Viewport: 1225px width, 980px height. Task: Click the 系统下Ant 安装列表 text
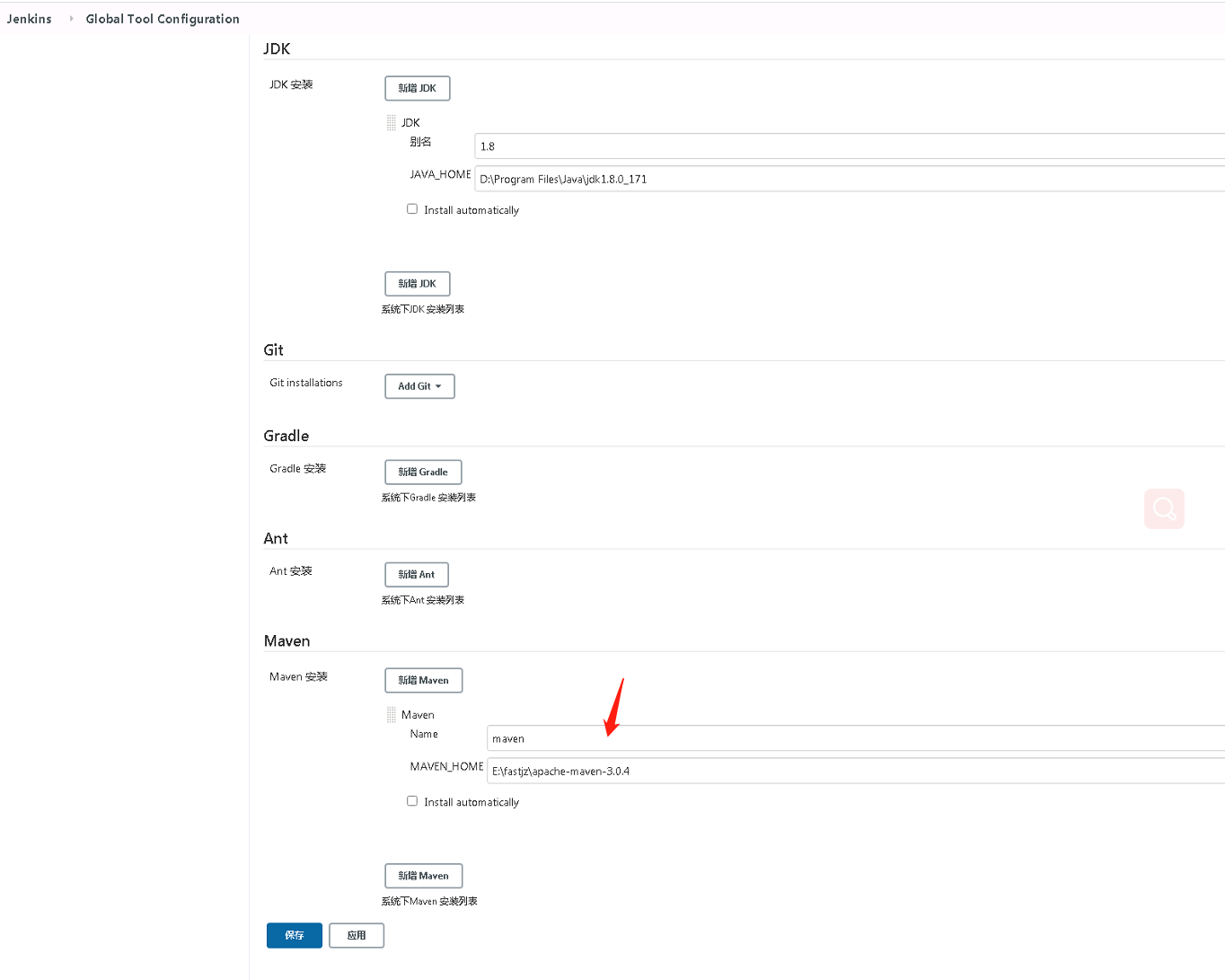pyautogui.click(x=423, y=600)
